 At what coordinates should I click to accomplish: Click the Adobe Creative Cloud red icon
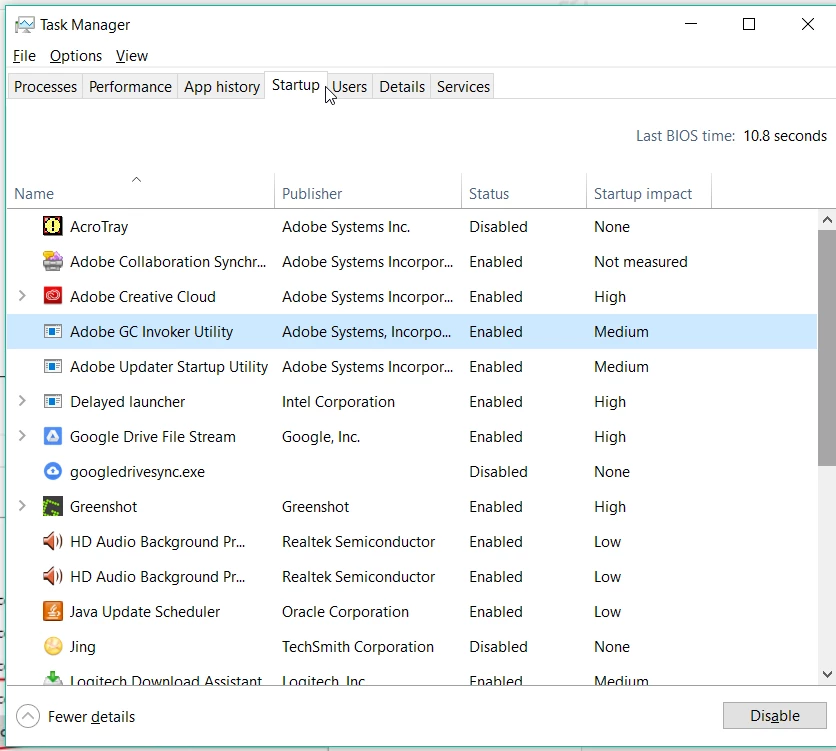[x=52, y=296]
